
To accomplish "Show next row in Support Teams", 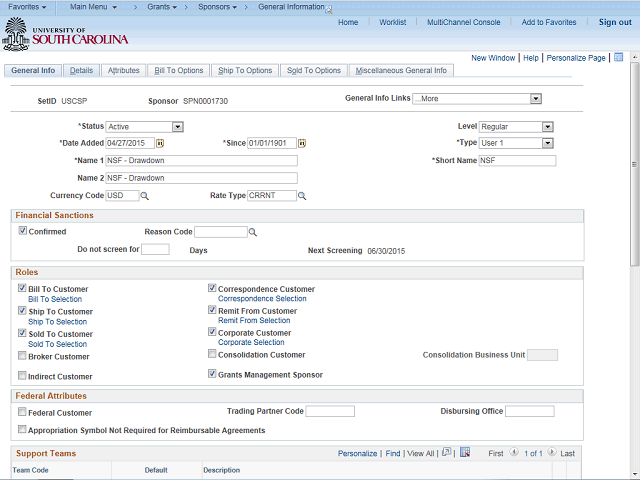I will [551, 454].
